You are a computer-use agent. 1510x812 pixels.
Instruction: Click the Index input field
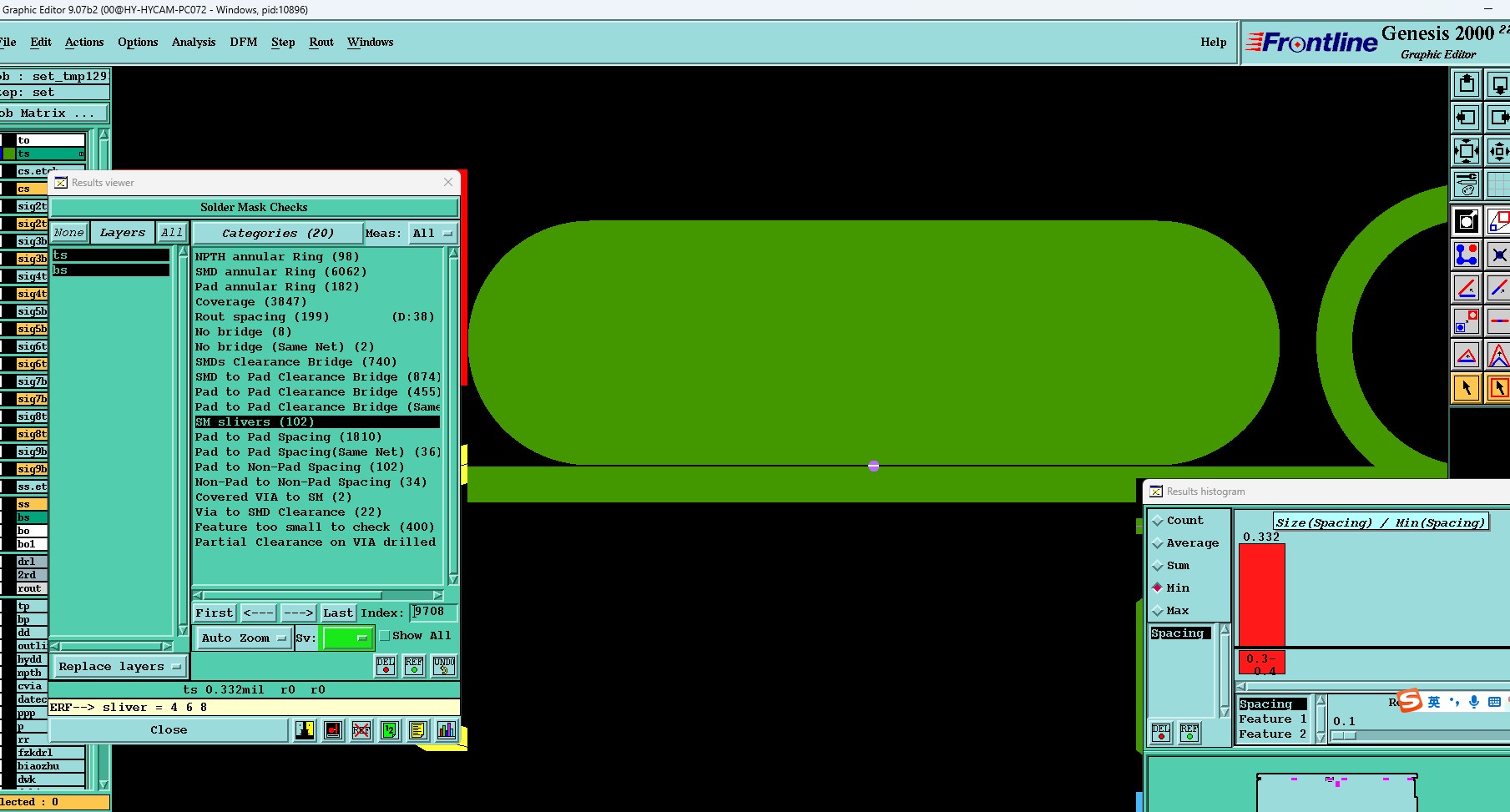[x=433, y=612]
